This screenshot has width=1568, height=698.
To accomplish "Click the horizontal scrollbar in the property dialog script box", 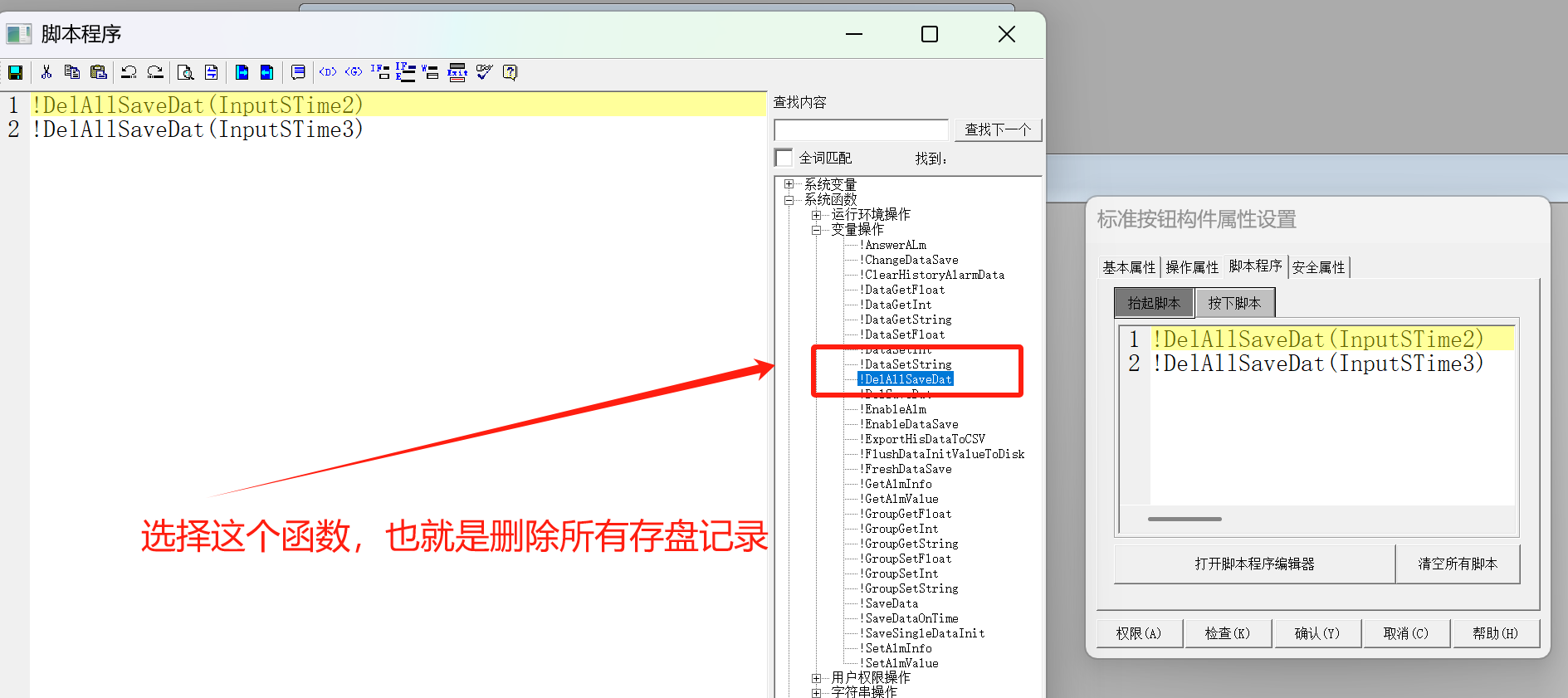I will (1185, 519).
